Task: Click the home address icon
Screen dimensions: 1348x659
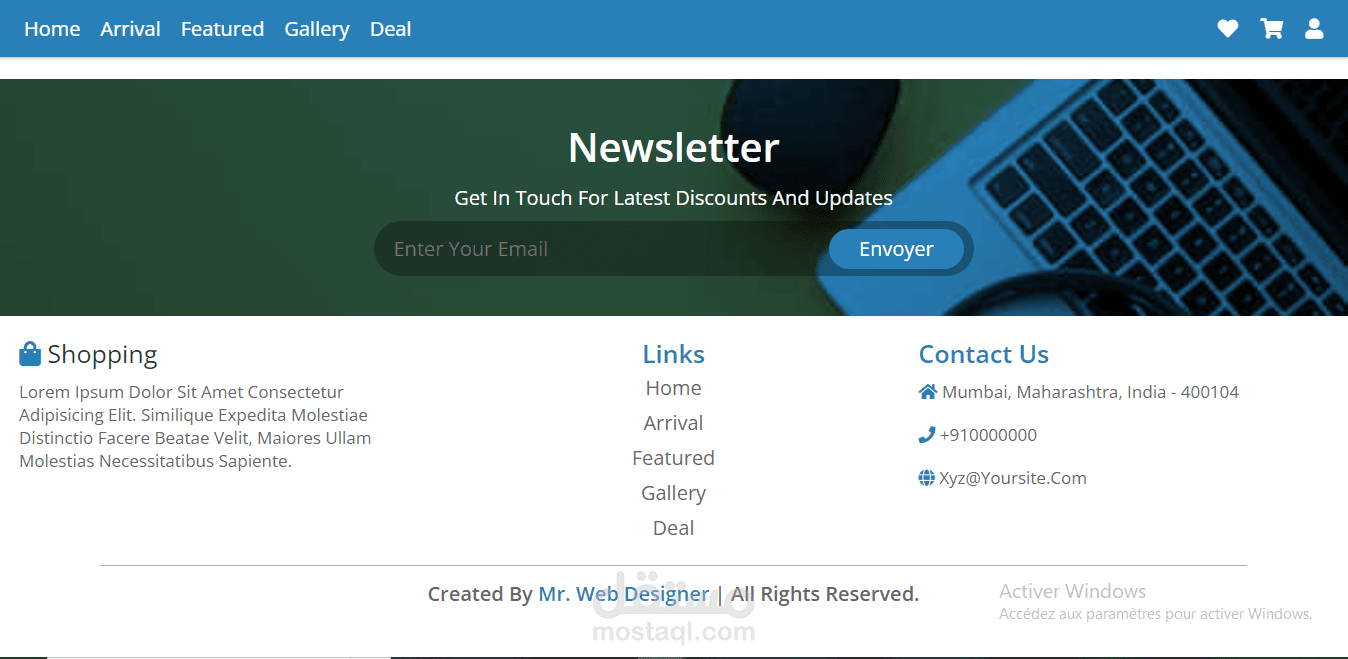Action: 928,392
